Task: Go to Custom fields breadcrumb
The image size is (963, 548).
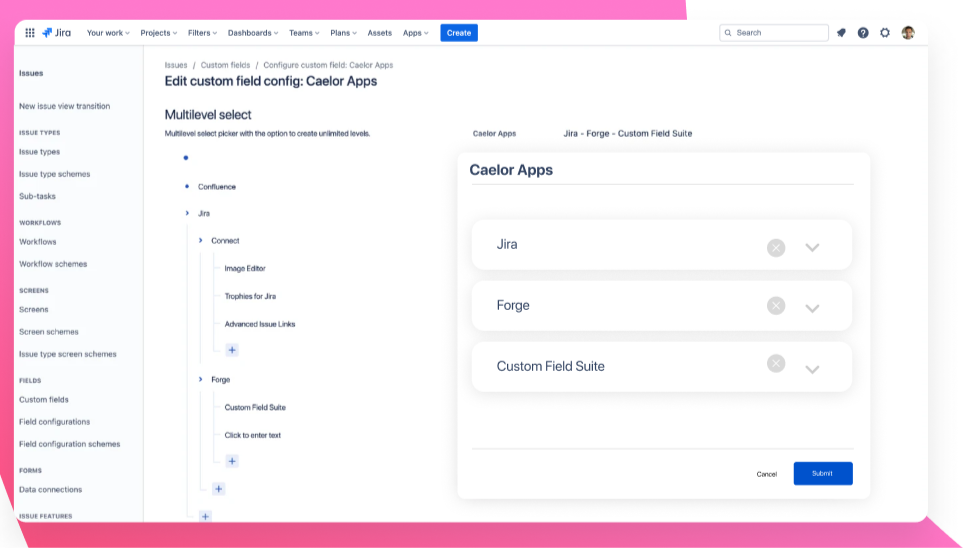Action: pos(225,65)
